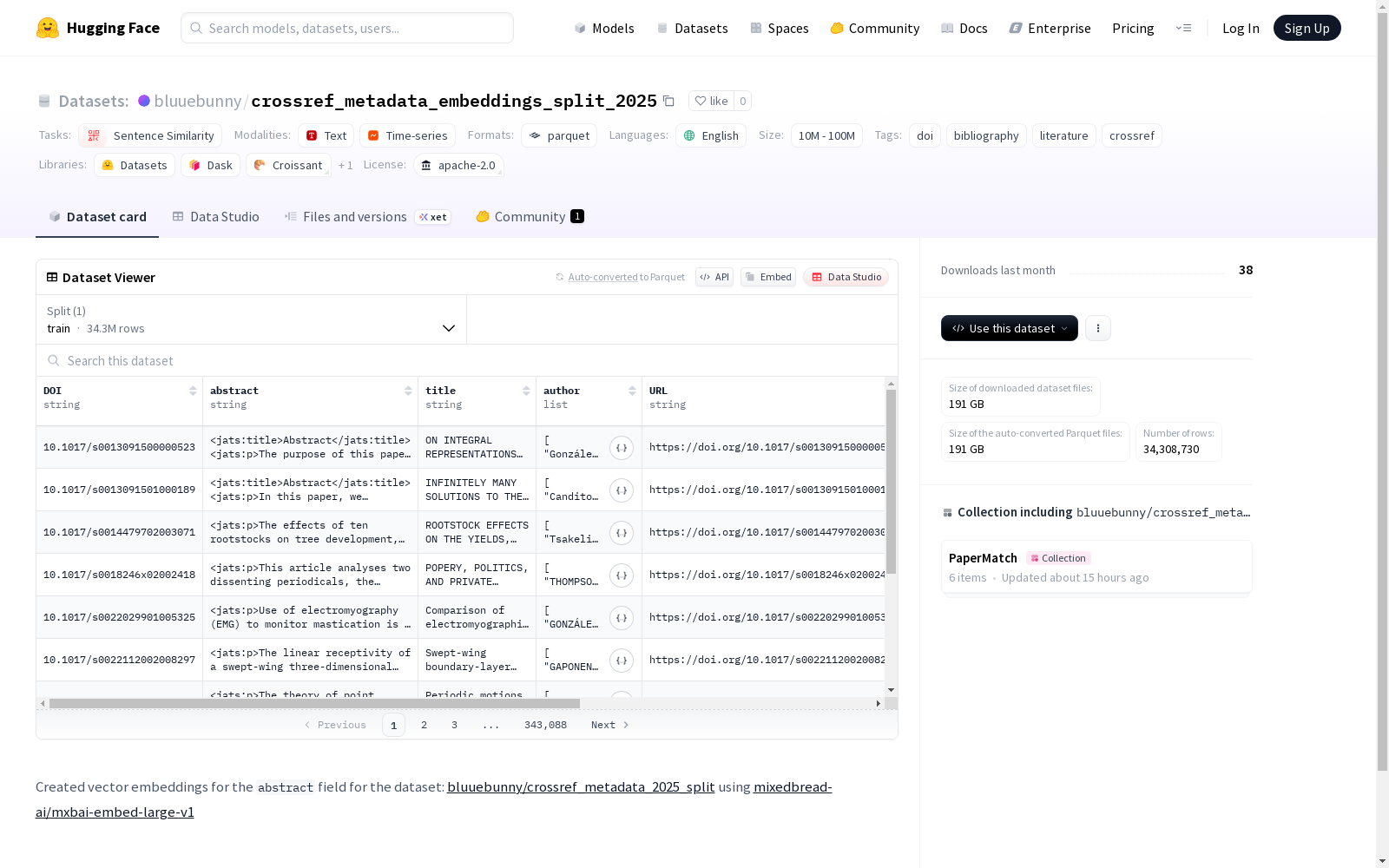1389x868 pixels.
Task: Expand the cell for GONZÁLE author row
Action: (622, 618)
